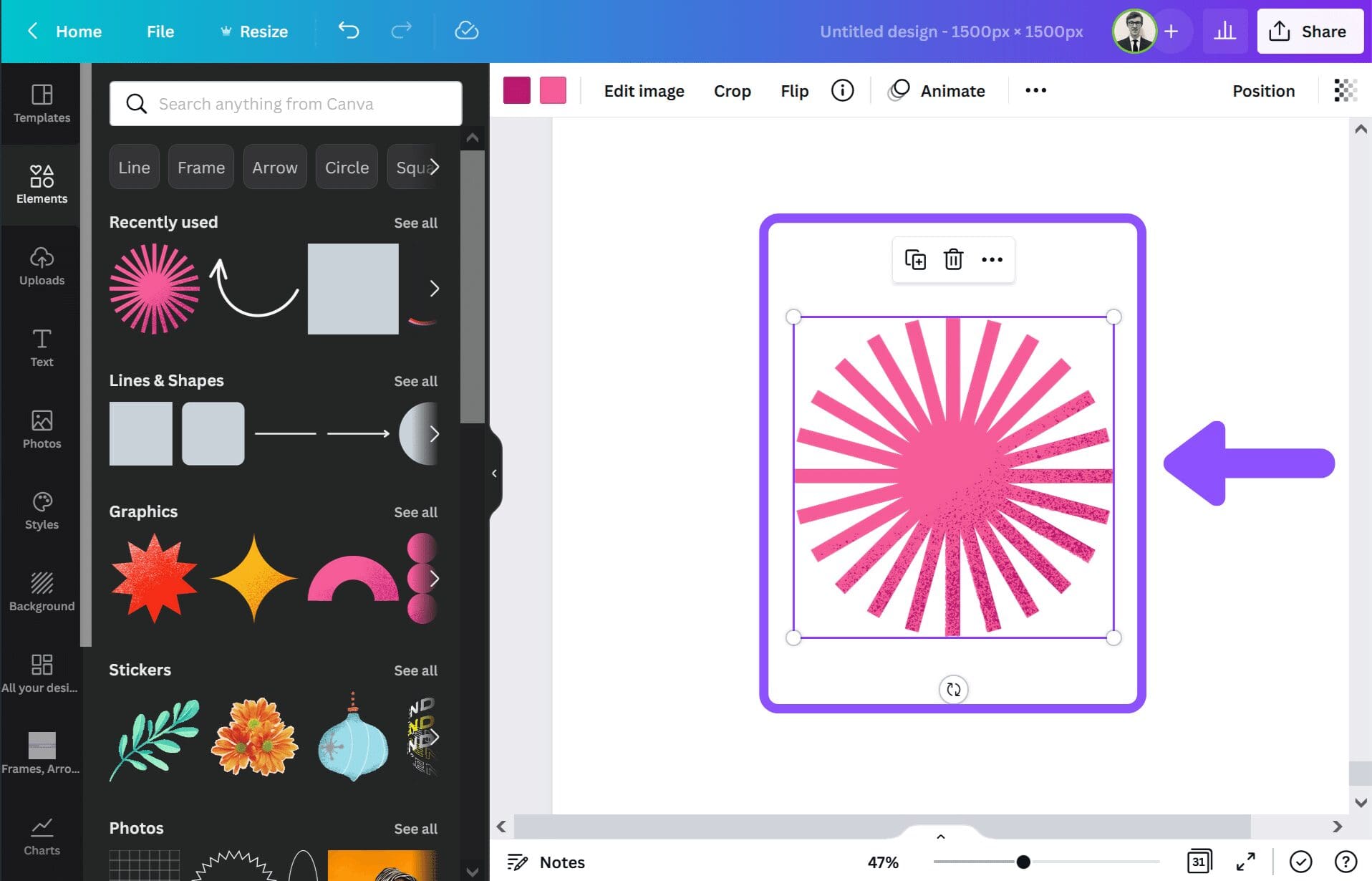The width and height of the screenshot is (1372, 881).
Task: Click the Canva search field
Action: pyautogui.click(x=285, y=103)
